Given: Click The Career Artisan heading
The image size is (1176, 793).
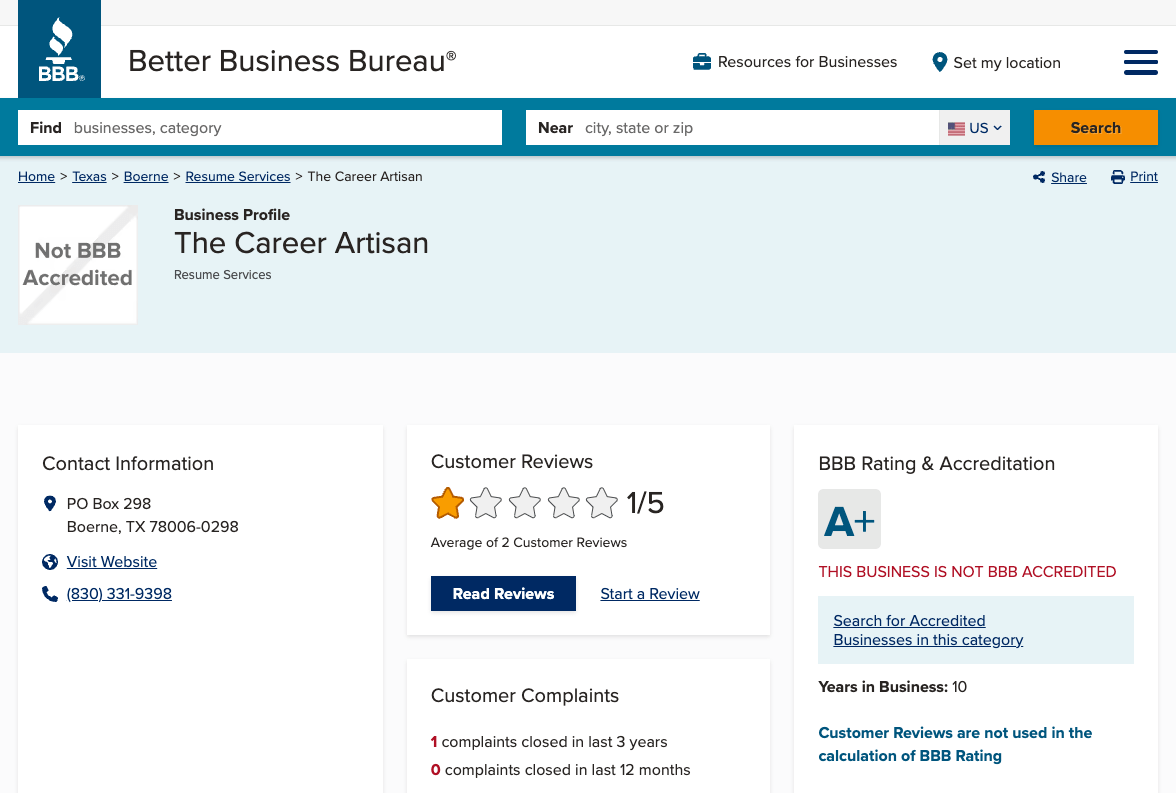Looking at the screenshot, I should pyautogui.click(x=301, y=243).
